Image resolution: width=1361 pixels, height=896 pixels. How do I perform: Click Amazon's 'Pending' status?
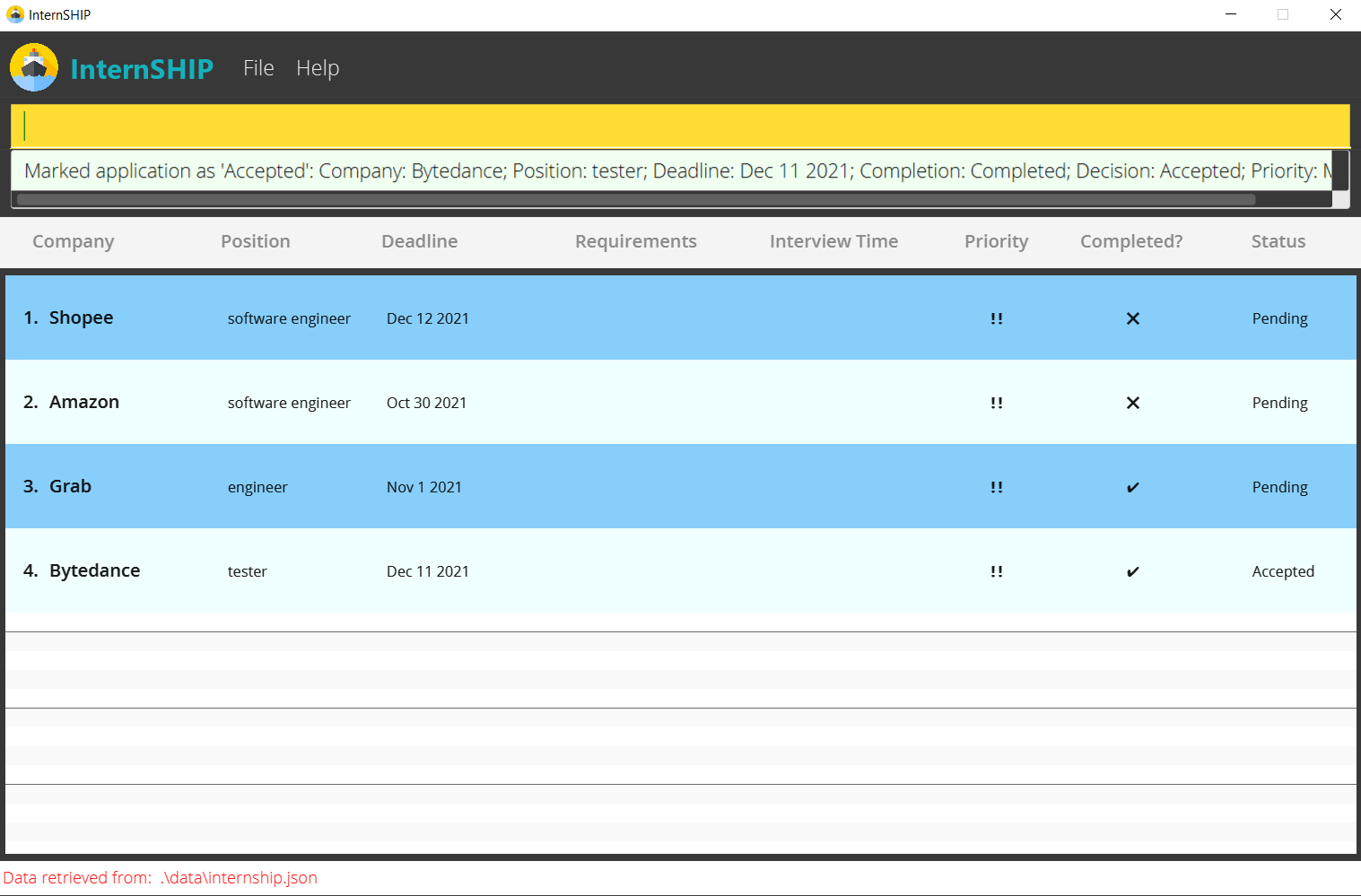tap(1280, 403)
